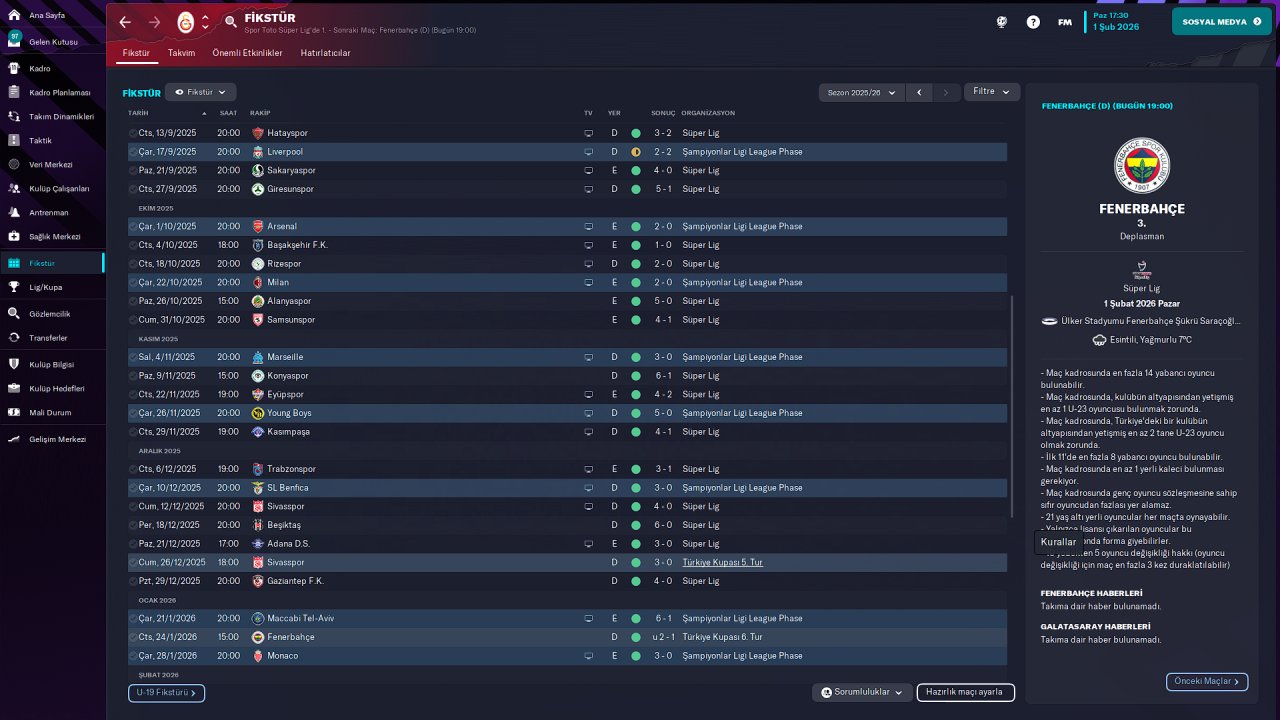Click the Monaco fixture dated 28/1/2026

tap(567, 656)
